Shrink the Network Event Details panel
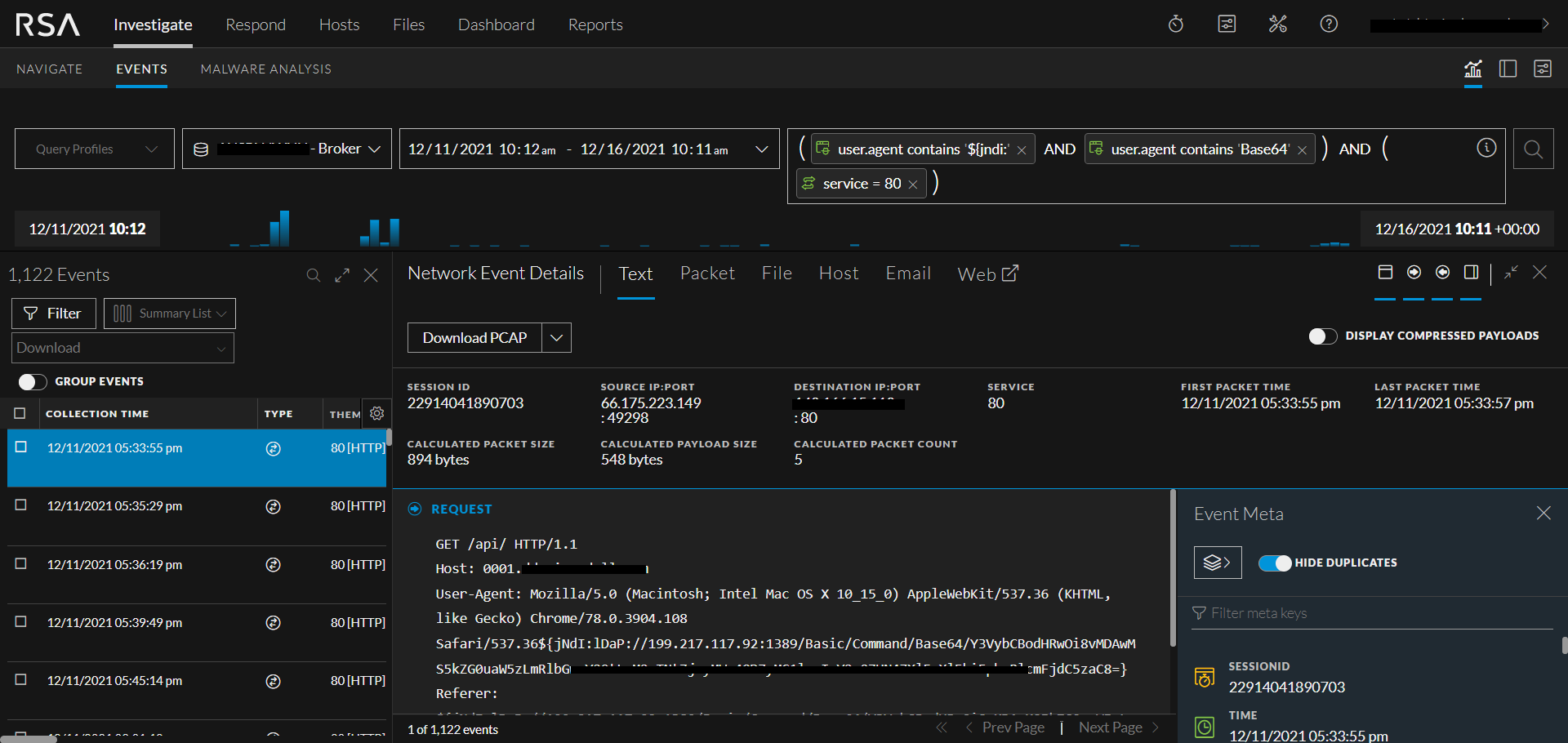The image size is (1568, 743). [1511, 274]
